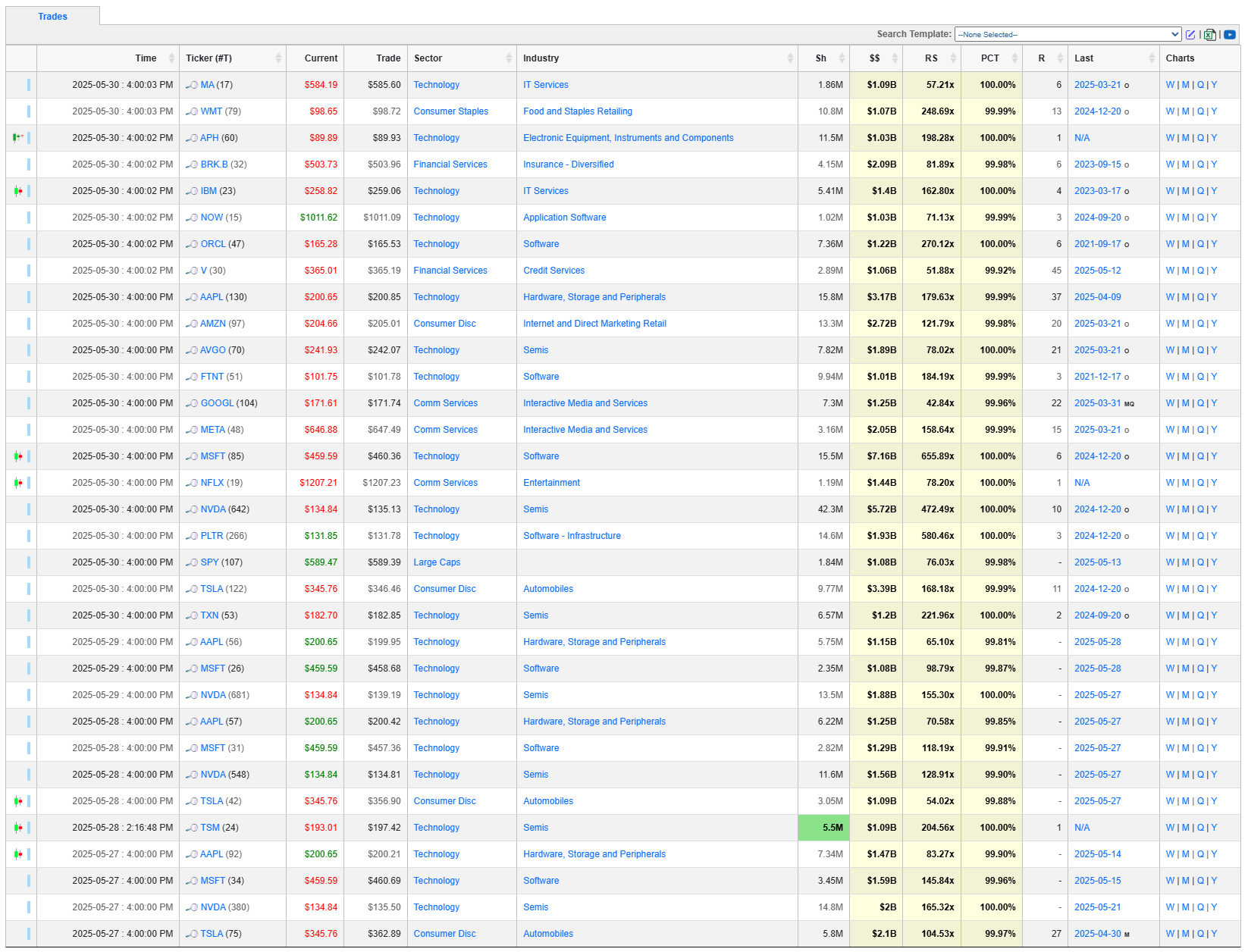This screenshot has height=952, width=1248.
Task: Open the FTNT (51) ticker link
Action: click(212, 377)
